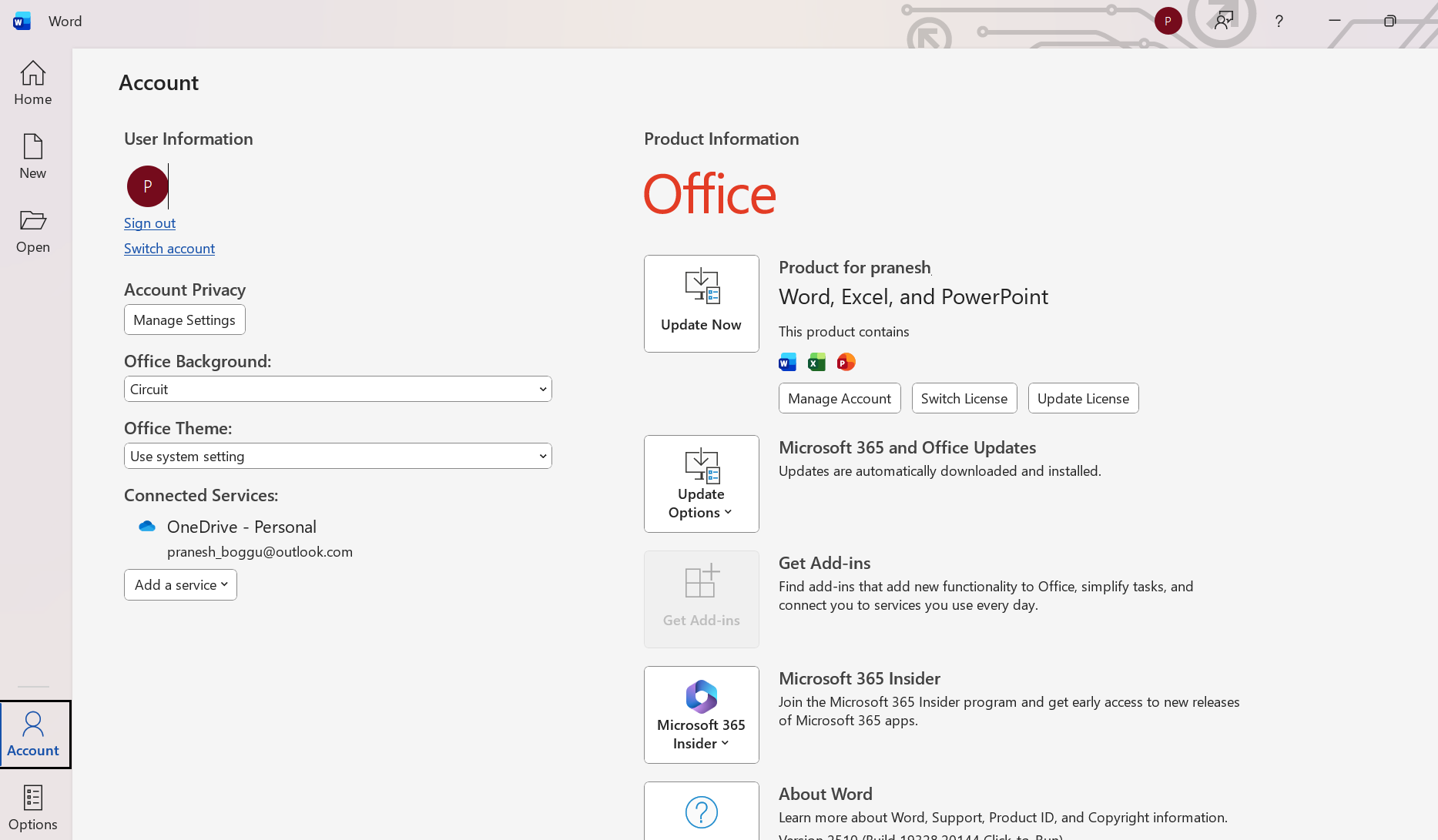The width and height of the screenshot is (1438, 840).
Task: Click the Product Information heading
Action: point(722,139)
